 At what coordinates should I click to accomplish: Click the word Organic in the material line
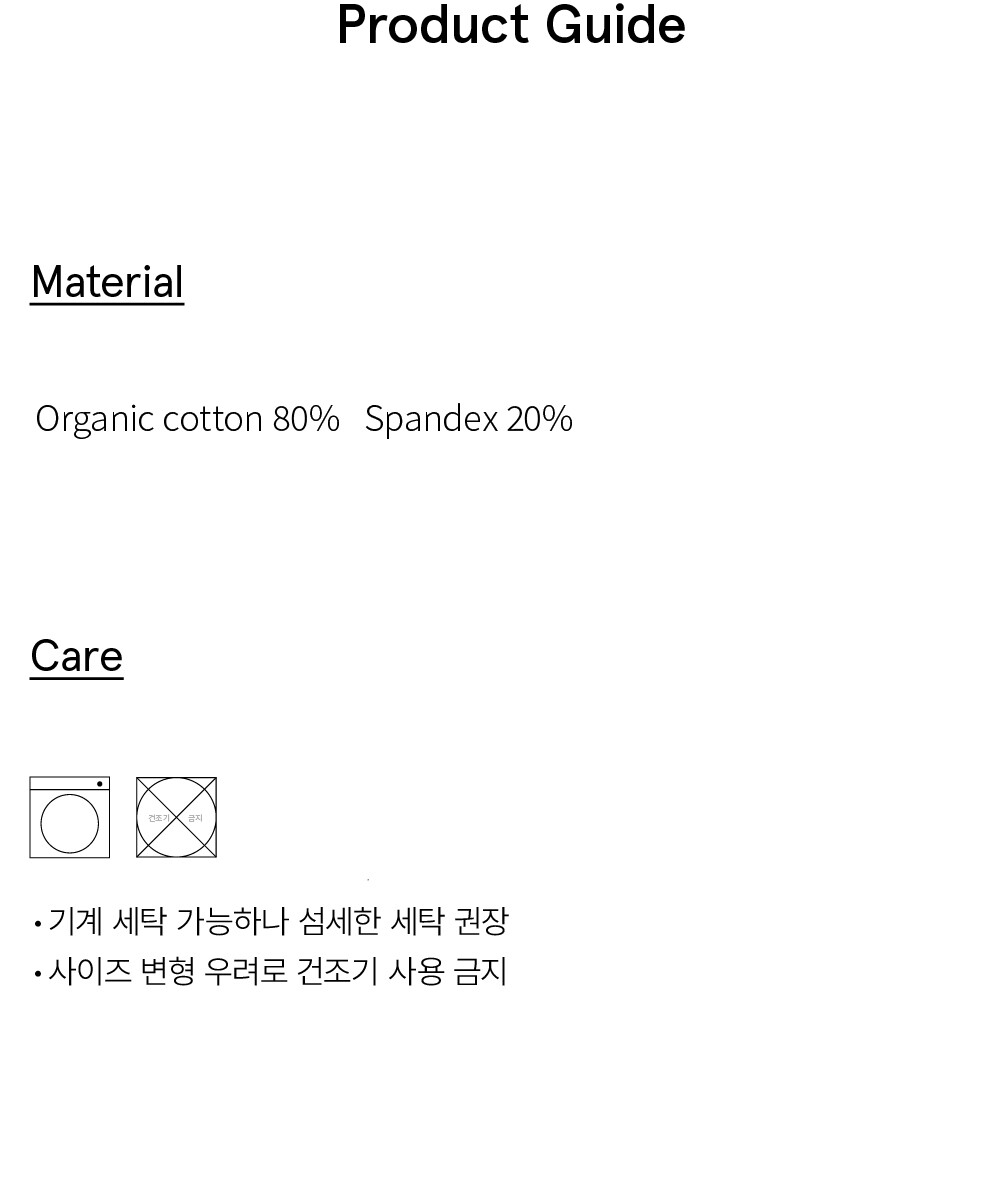[94, 419]
